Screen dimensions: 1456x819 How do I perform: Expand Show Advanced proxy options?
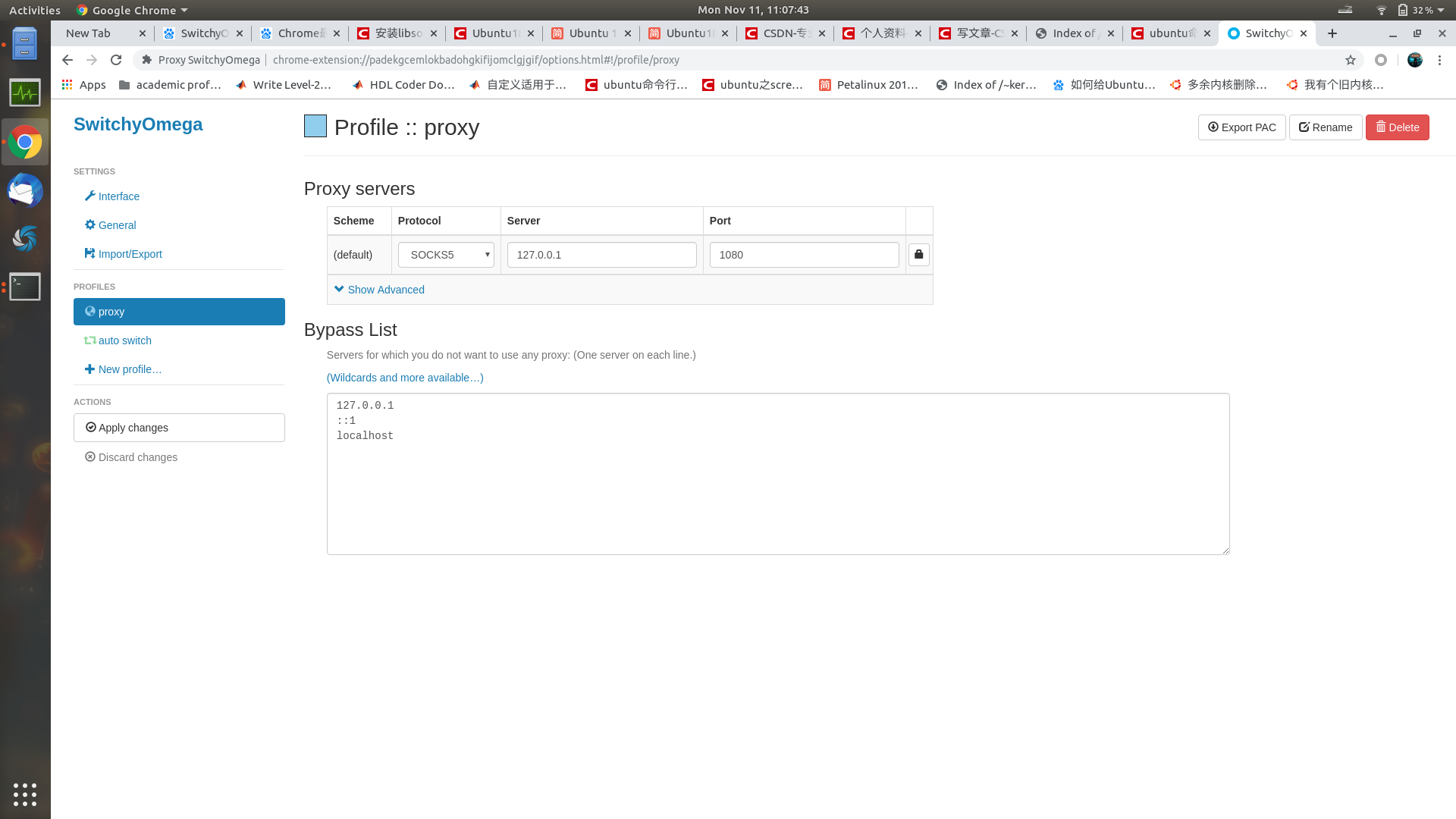click(379, 290)
